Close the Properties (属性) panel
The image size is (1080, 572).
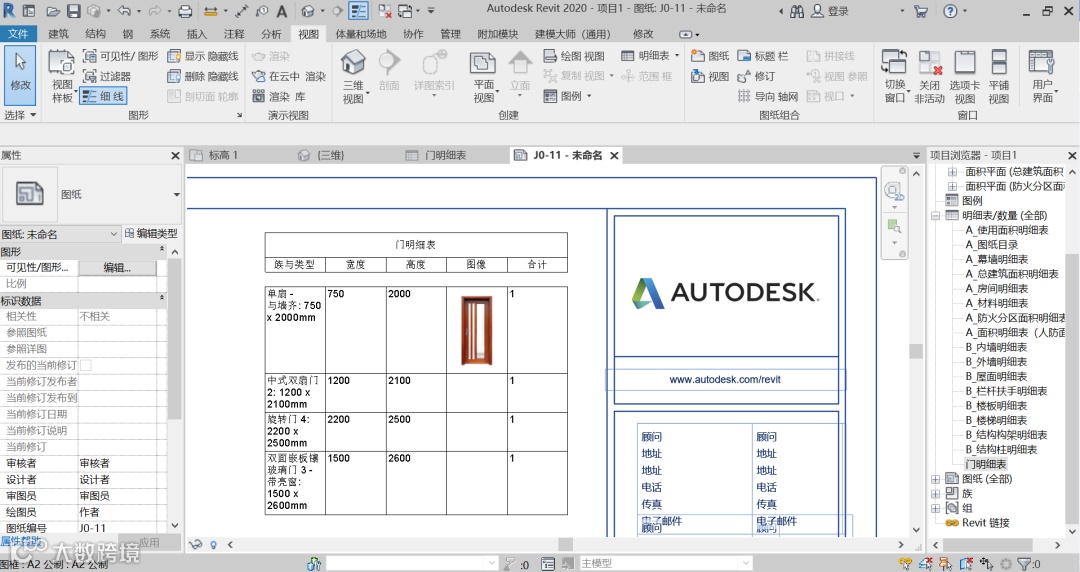tap(175, 156)
